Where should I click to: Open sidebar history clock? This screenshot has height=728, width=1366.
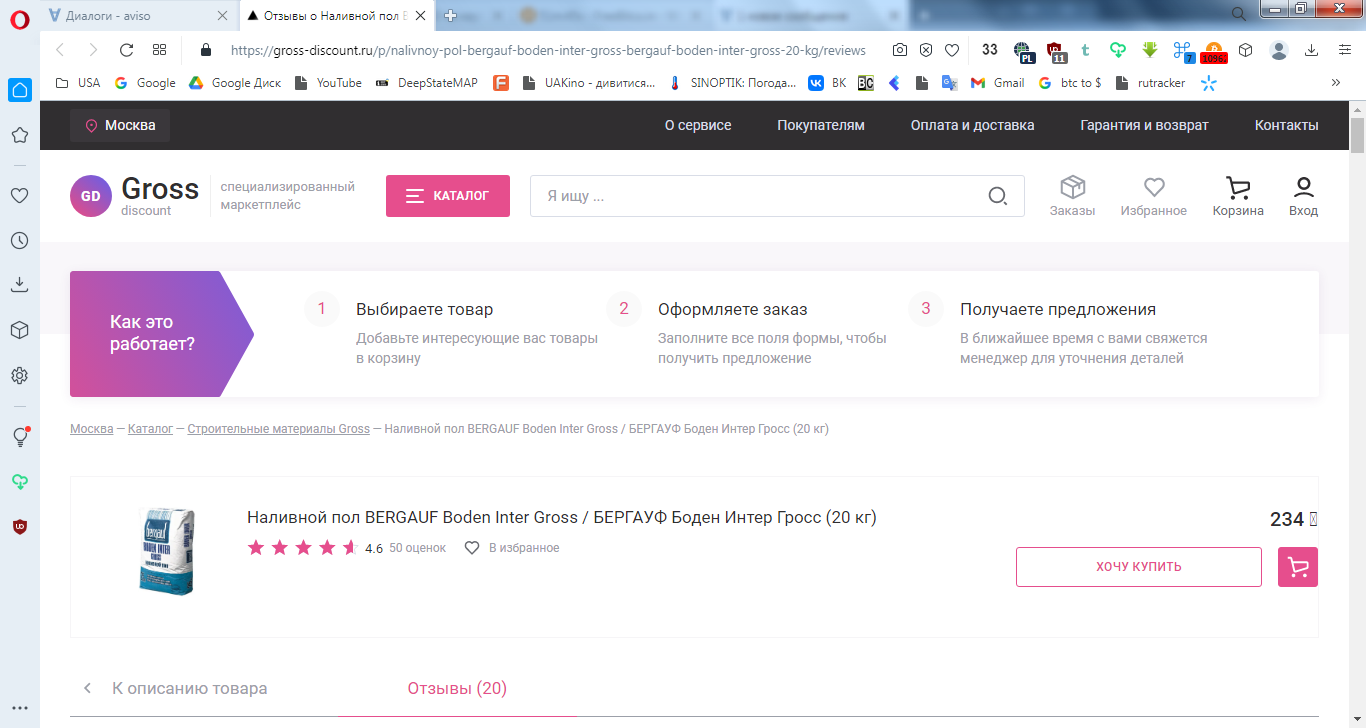click(20, 240)
